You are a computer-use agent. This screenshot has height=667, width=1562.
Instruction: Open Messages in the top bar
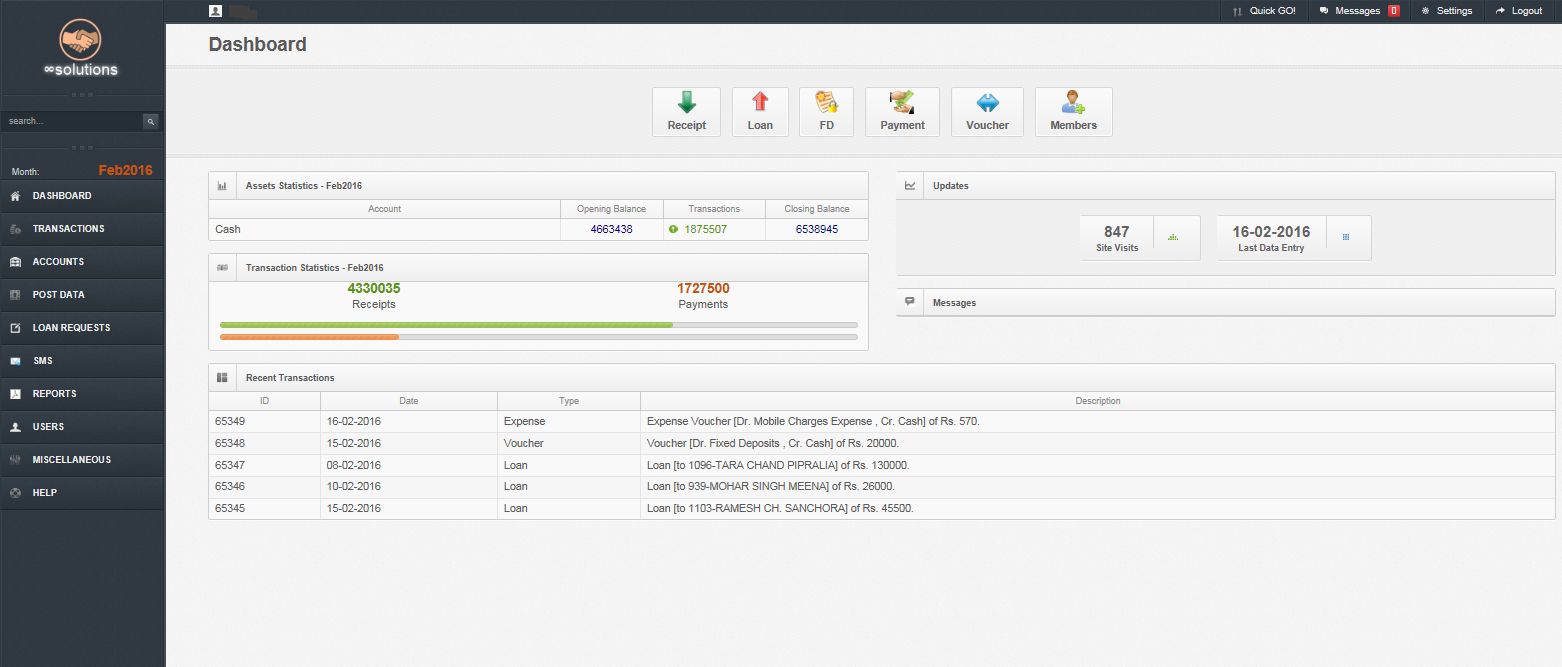1357,11
